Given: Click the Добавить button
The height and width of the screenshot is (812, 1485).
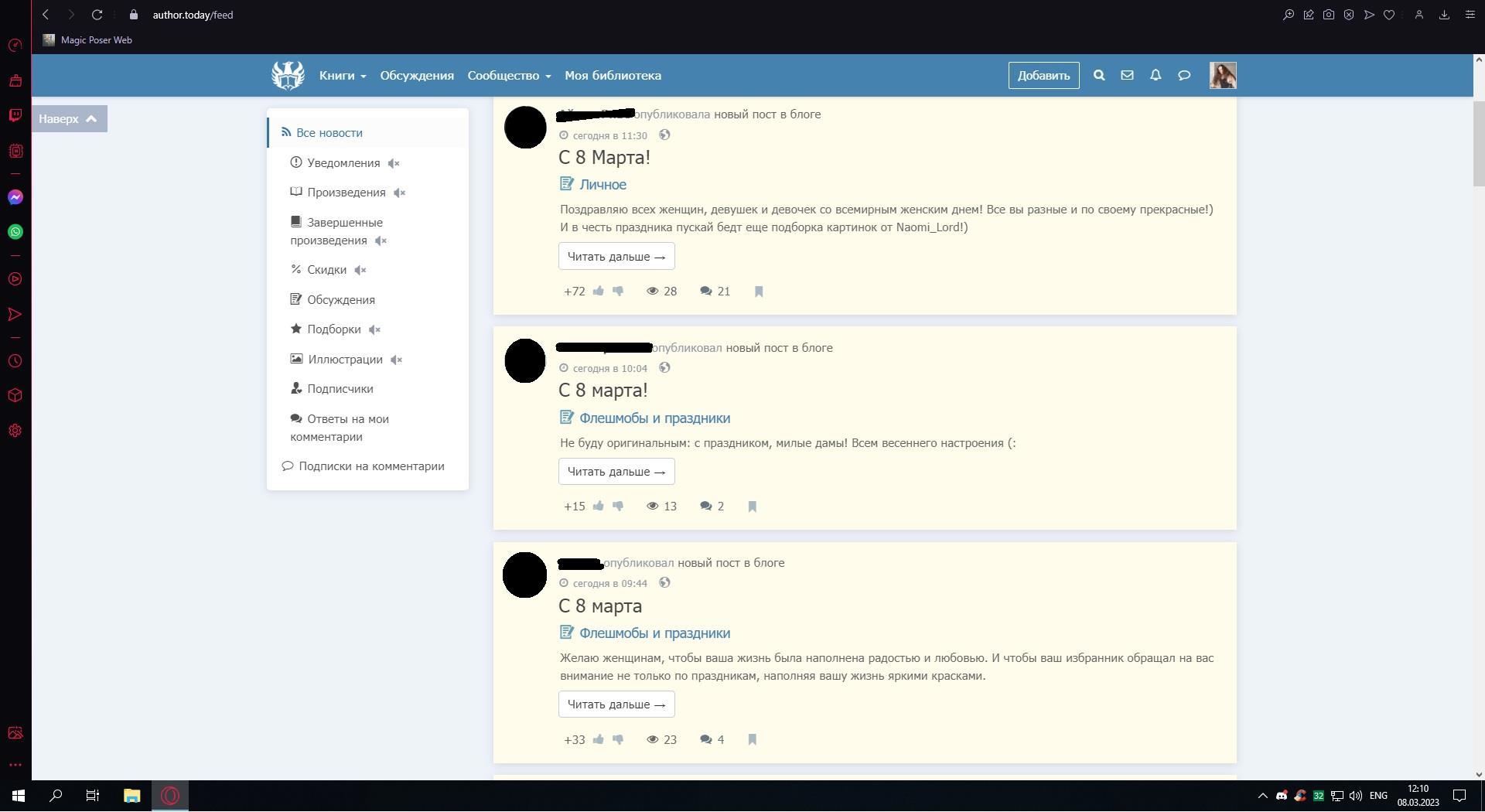Looking at the screenshot, I should click(x=1043, y=76).
